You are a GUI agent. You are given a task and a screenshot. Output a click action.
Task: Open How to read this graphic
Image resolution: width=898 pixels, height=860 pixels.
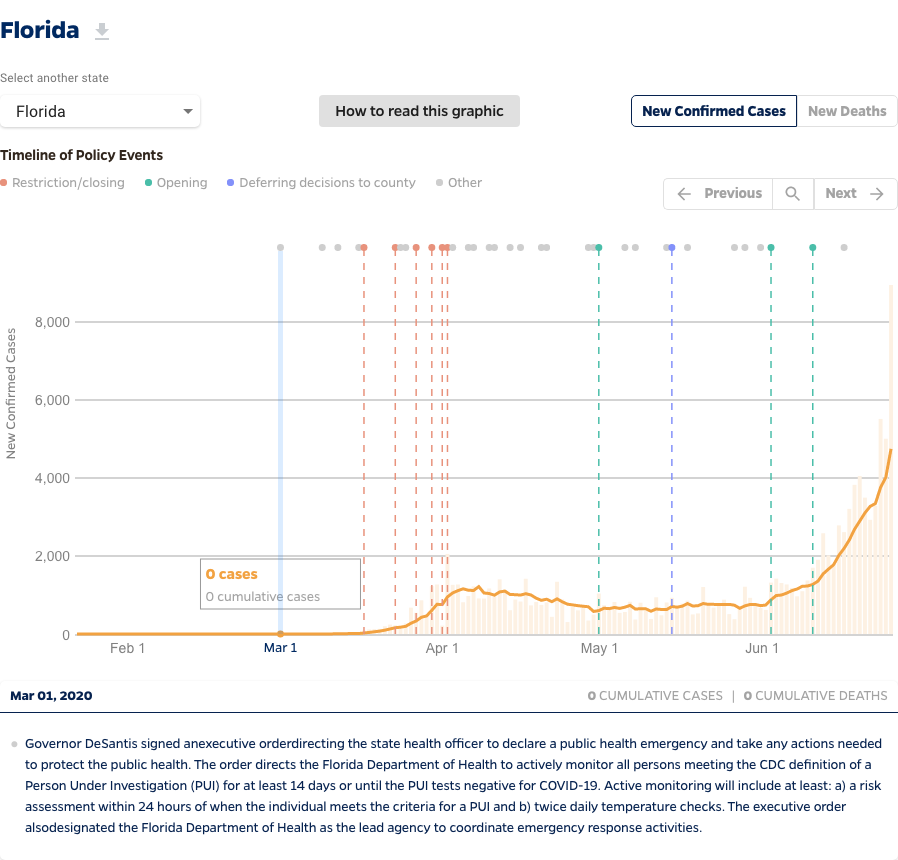click(x=419, y=111)
